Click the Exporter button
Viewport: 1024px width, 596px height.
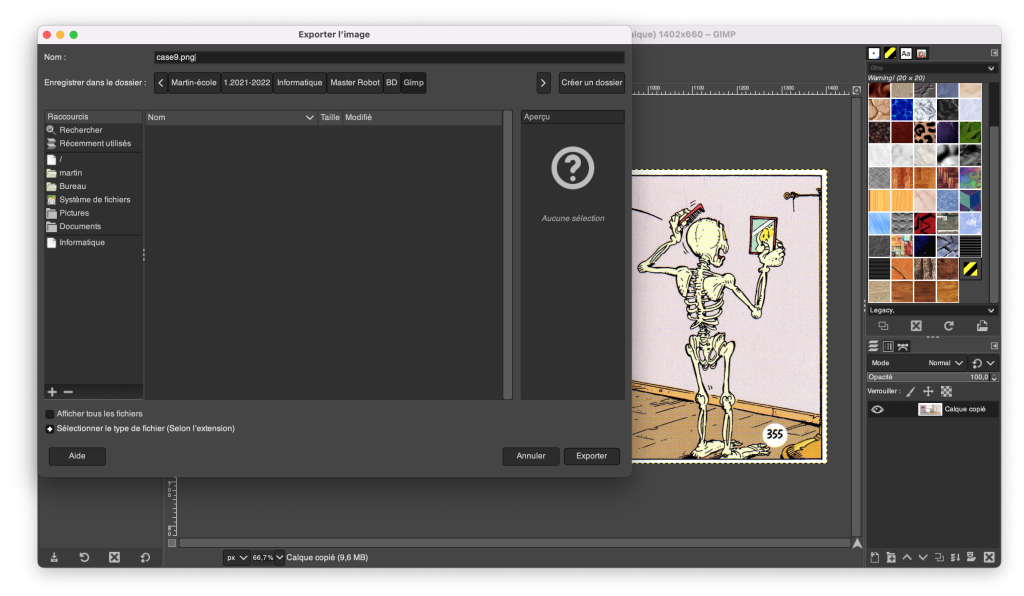[x=592, y=456]
